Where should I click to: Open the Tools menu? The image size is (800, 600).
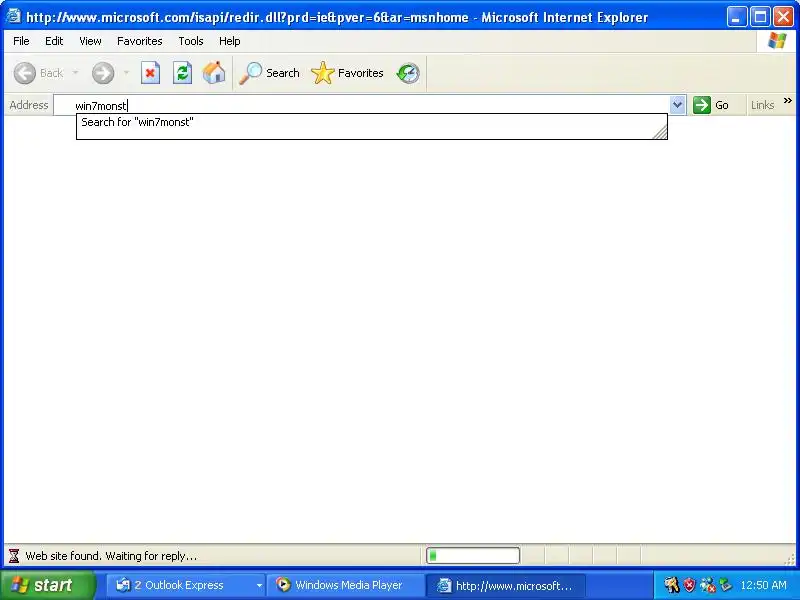coord(191,41)
